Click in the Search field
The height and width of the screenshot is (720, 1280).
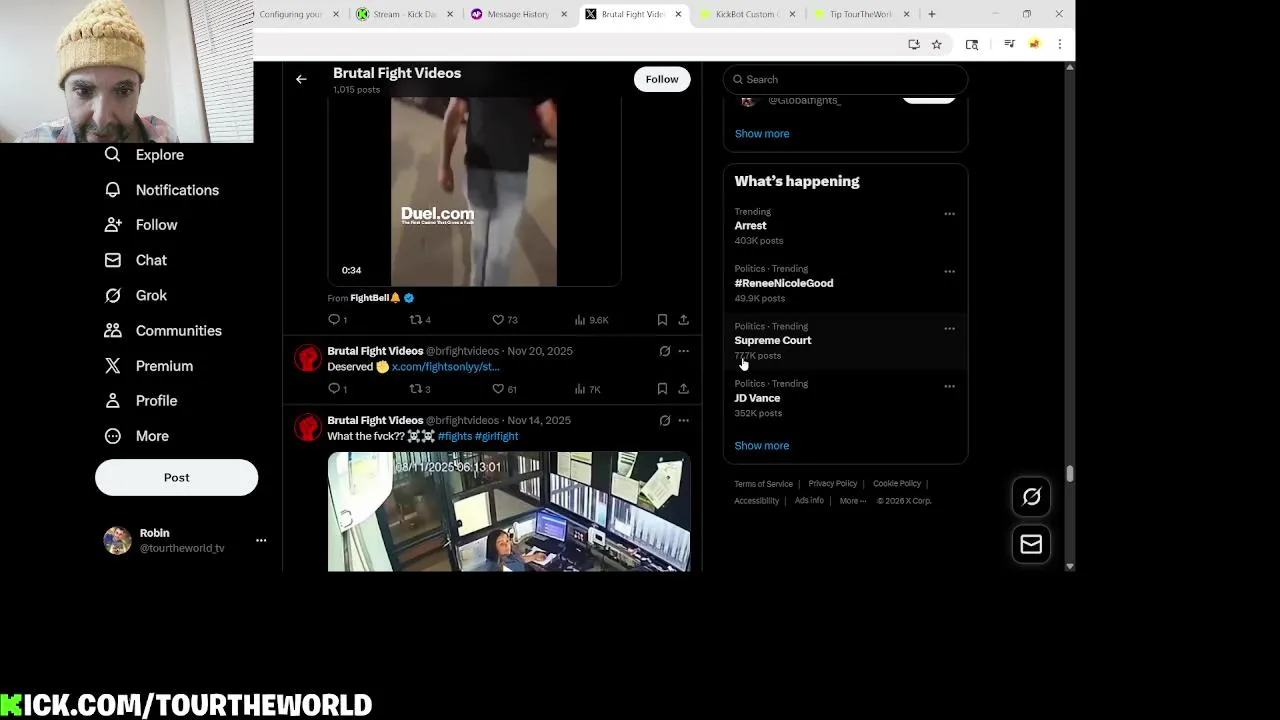coord(845,79)
